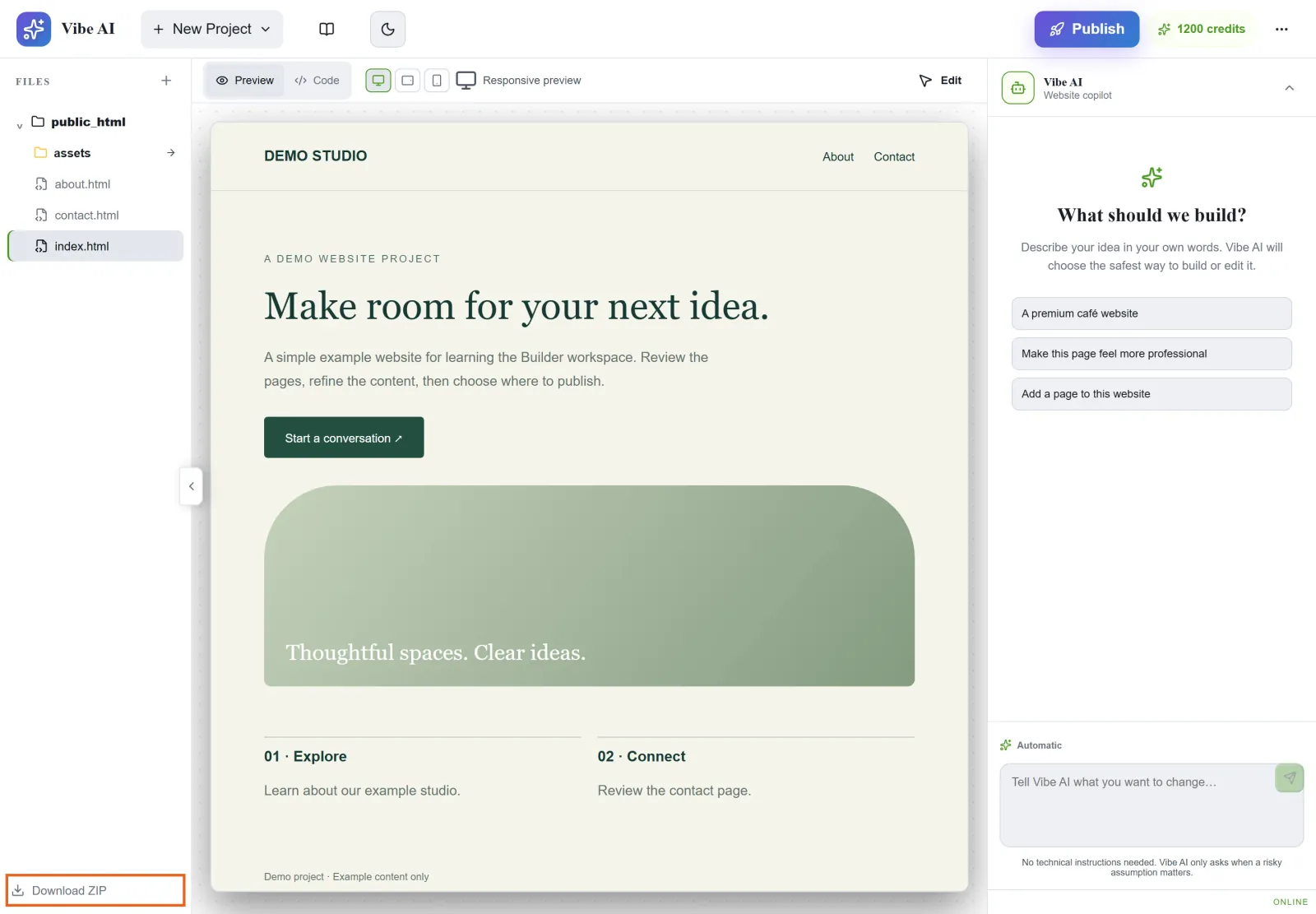
Task: Choose 'A premium café website' suggestion
Action: point(1151,313)
